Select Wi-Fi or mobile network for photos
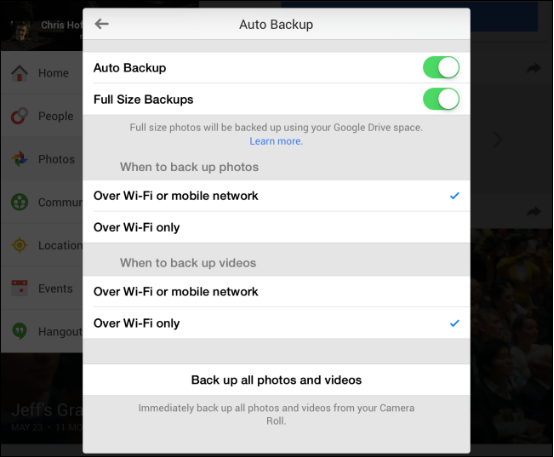554x457 pixels. click(x=276, y=196)
